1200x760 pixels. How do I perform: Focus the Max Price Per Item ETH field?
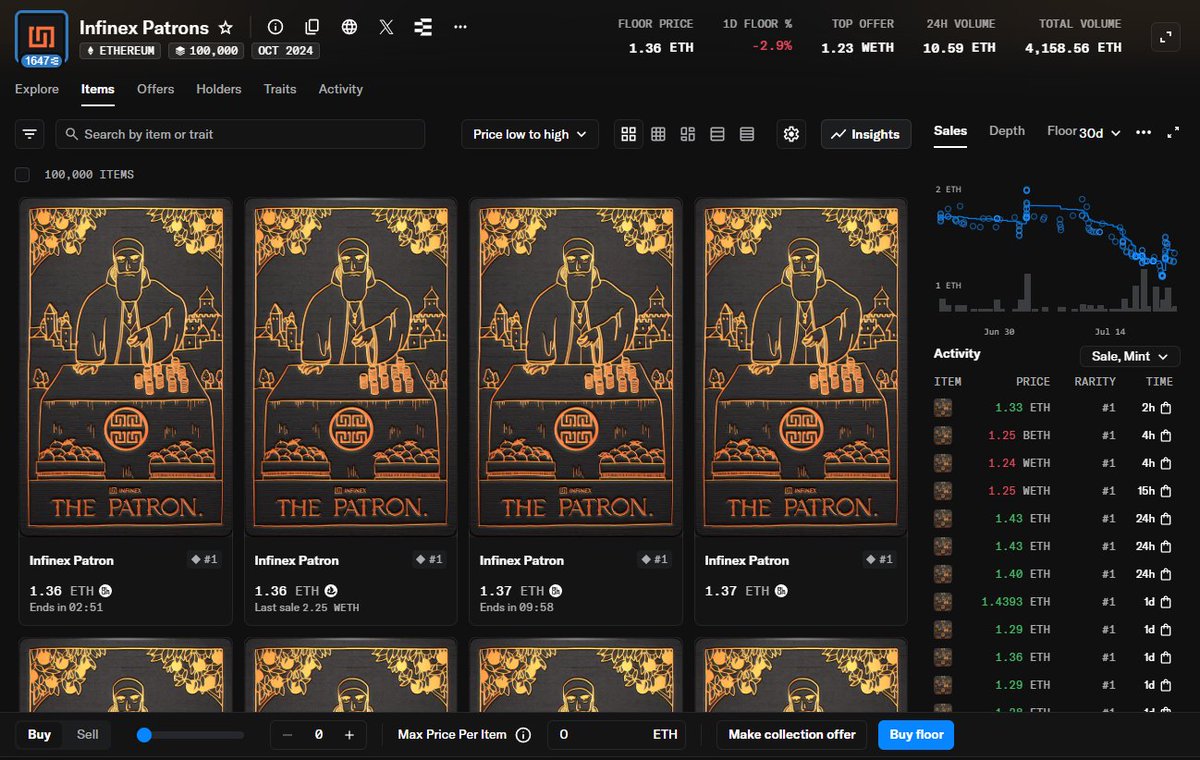pyautogui.click(x=617, y=735)
